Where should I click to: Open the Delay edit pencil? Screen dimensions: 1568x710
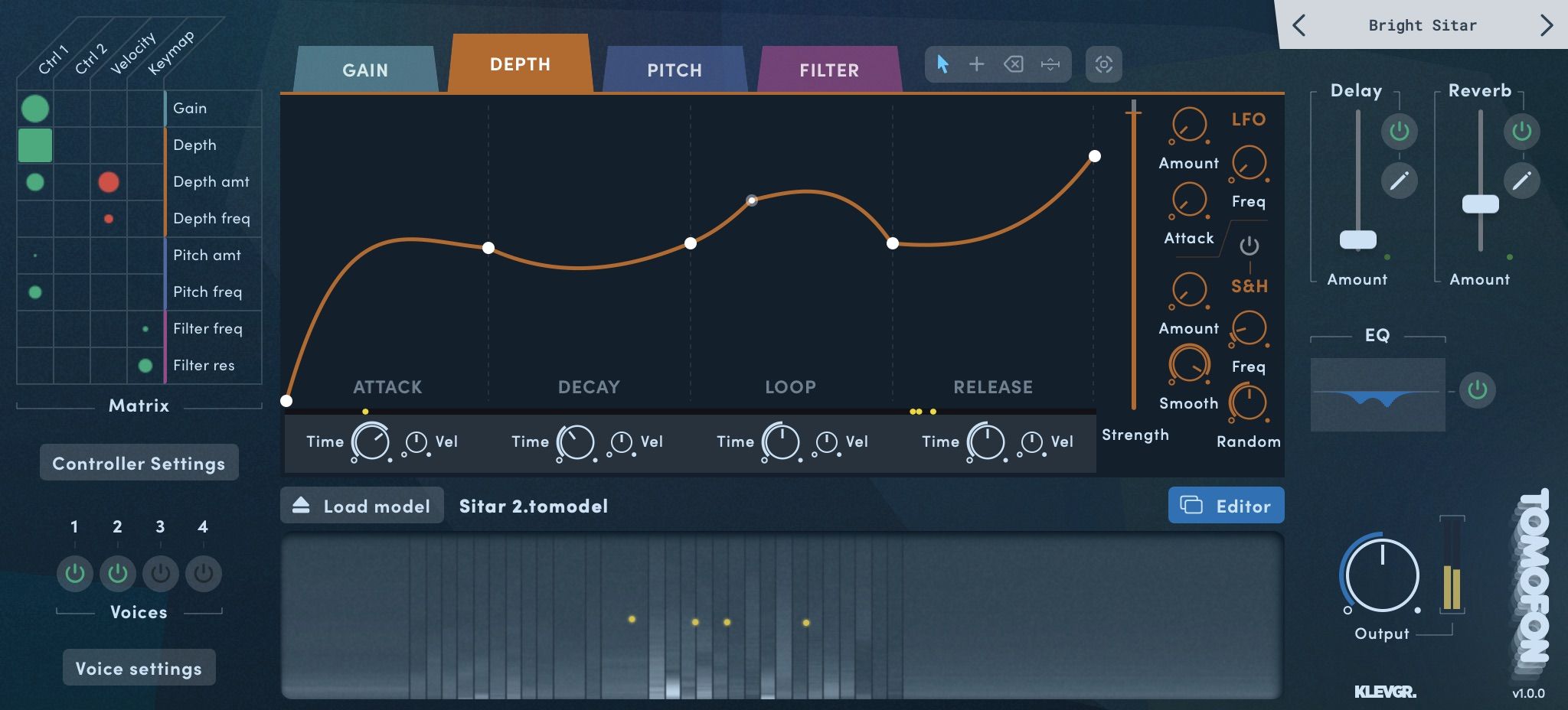click(1399, 181)
